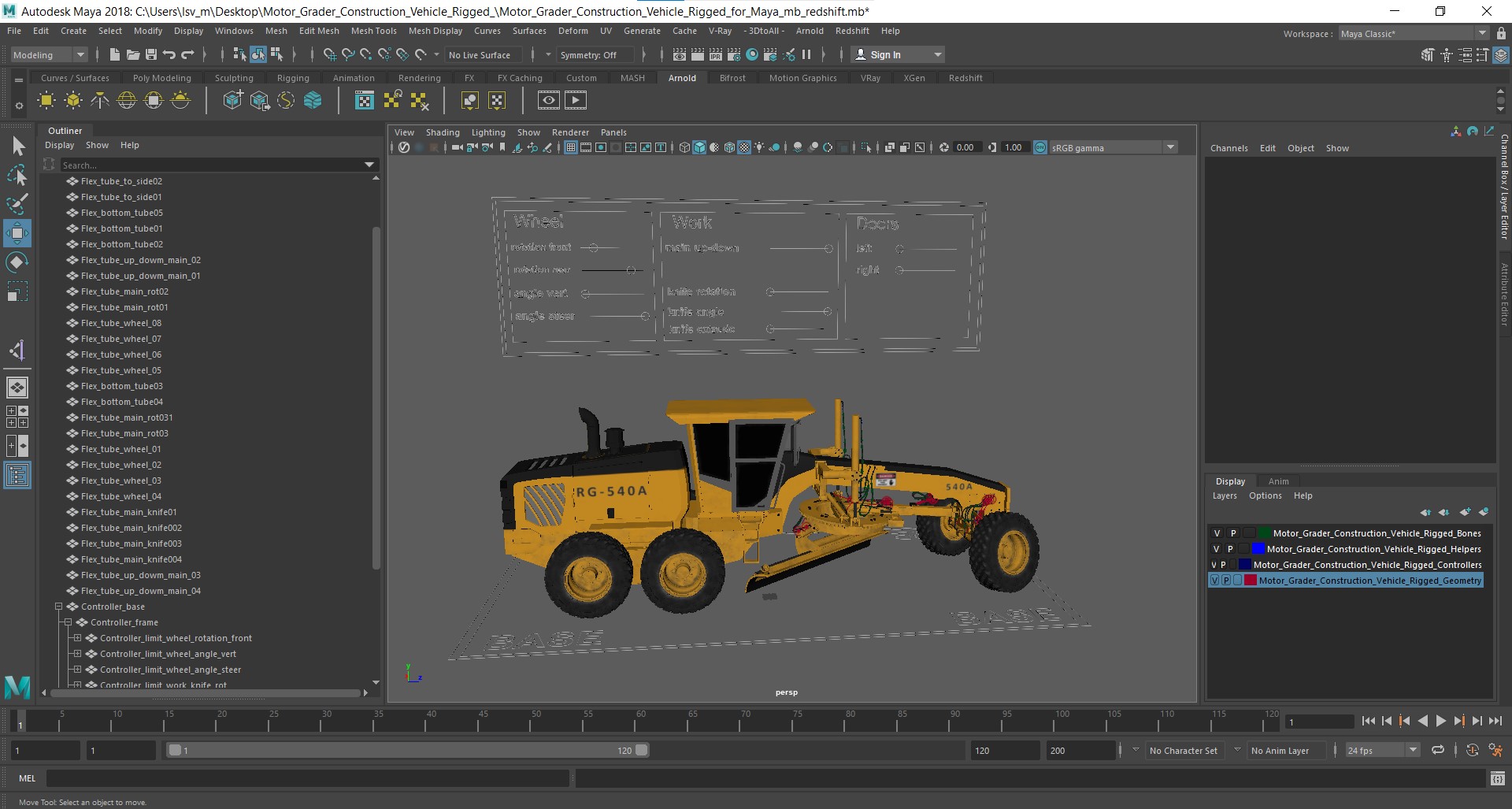This screenshot has width=1512, height=809.
Task: Click the Undo arrow icon
Action: (x=169, y=54)
